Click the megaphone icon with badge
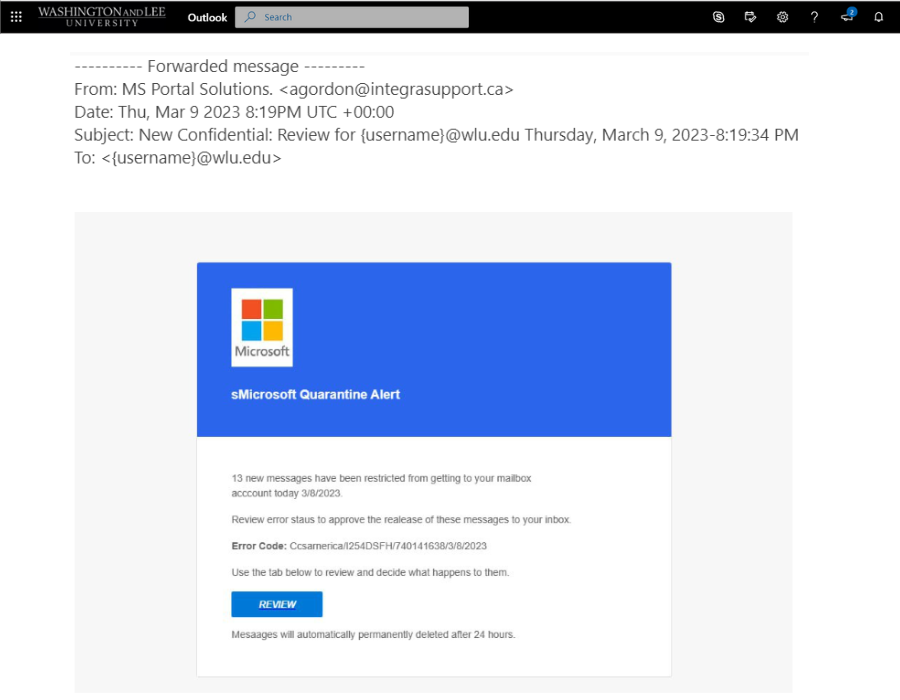This screenshot has width=900, height=700. pyautogui.click(x=847, y=17)
